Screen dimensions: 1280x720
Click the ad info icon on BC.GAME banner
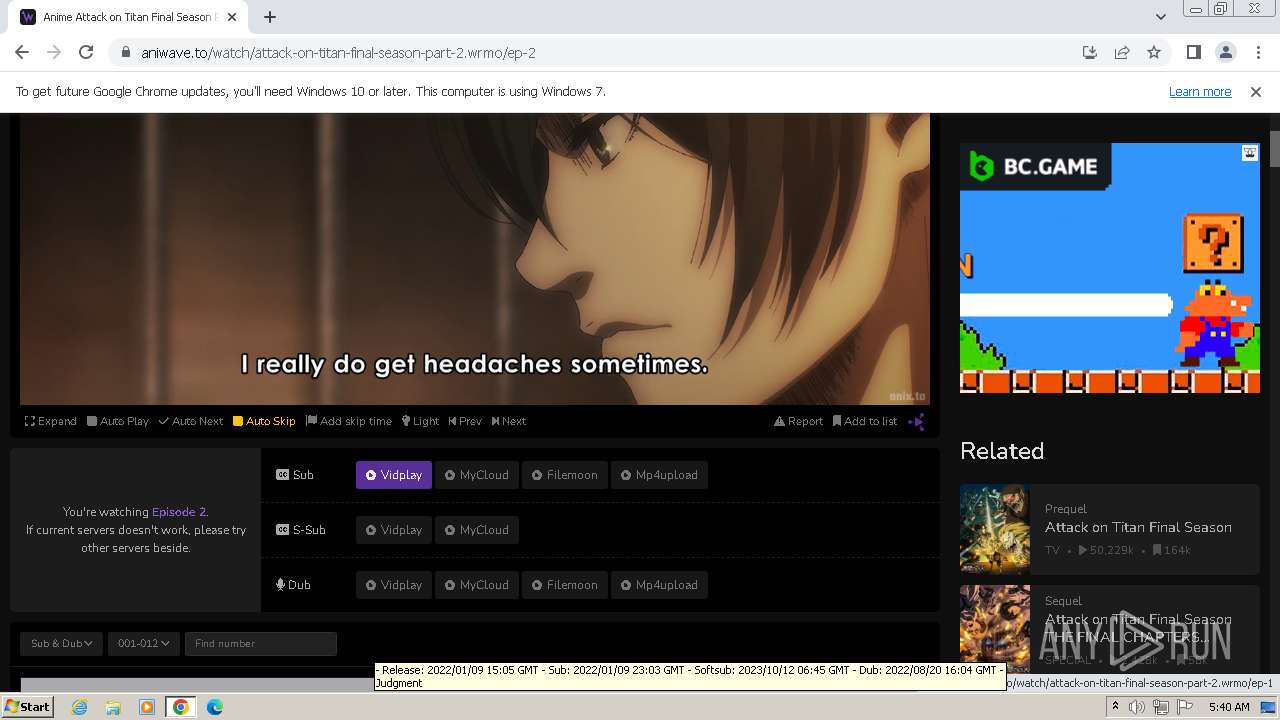(1250, 153)
